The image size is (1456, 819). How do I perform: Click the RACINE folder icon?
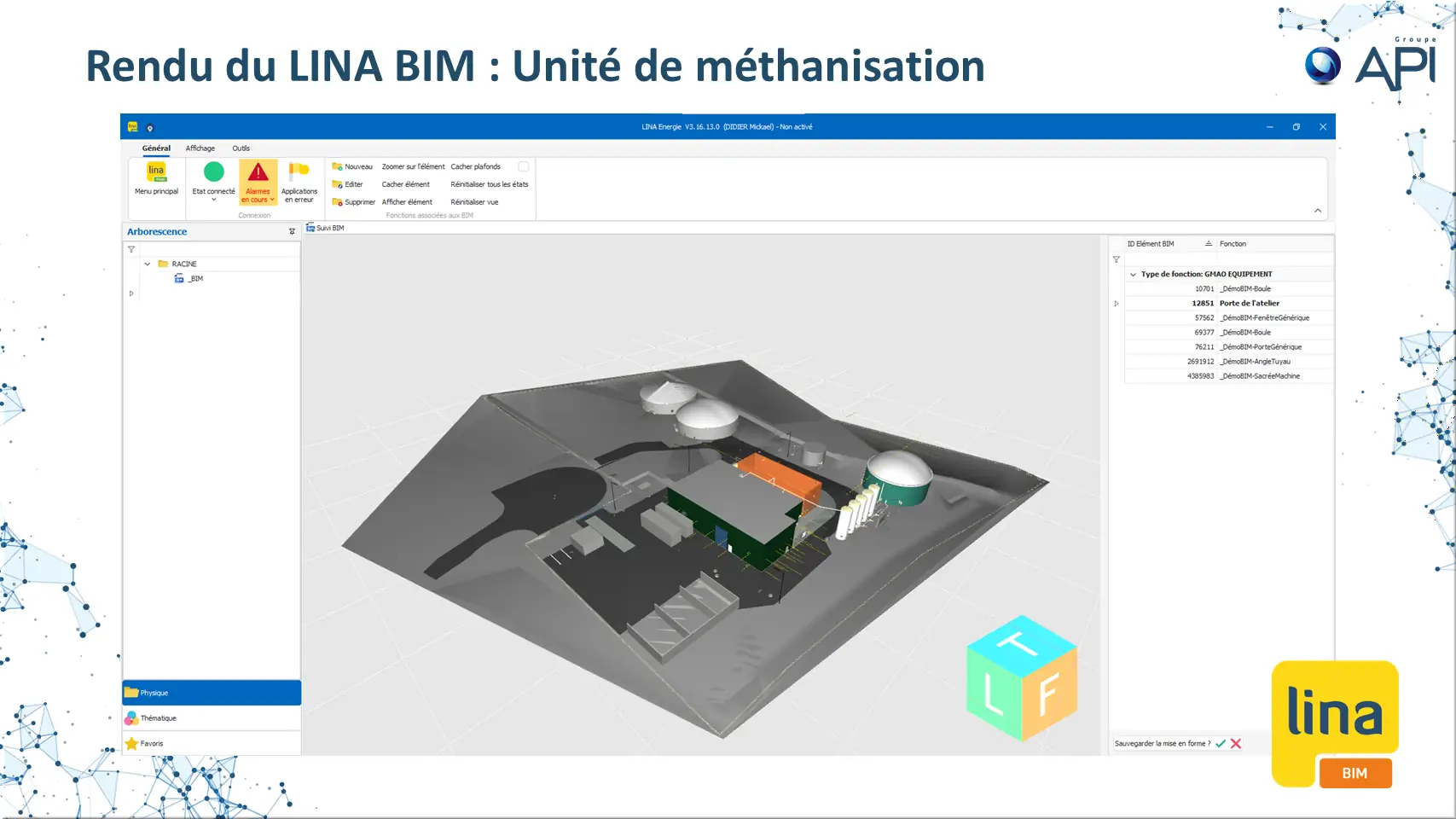click(x=163, y=264)
